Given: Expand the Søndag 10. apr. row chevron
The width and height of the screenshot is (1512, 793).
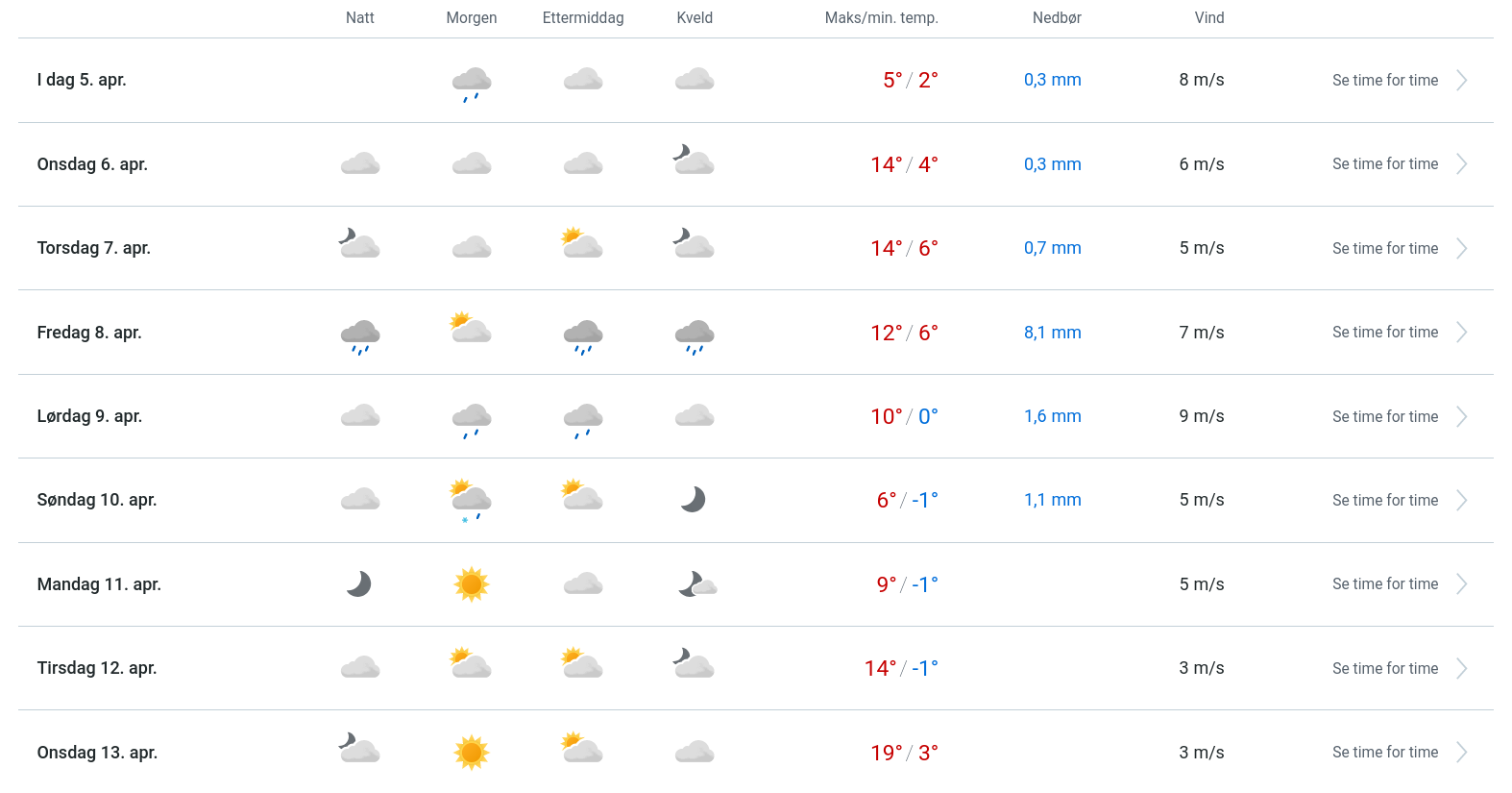Looking at the screenshot, I should (x=1461, y=501).
